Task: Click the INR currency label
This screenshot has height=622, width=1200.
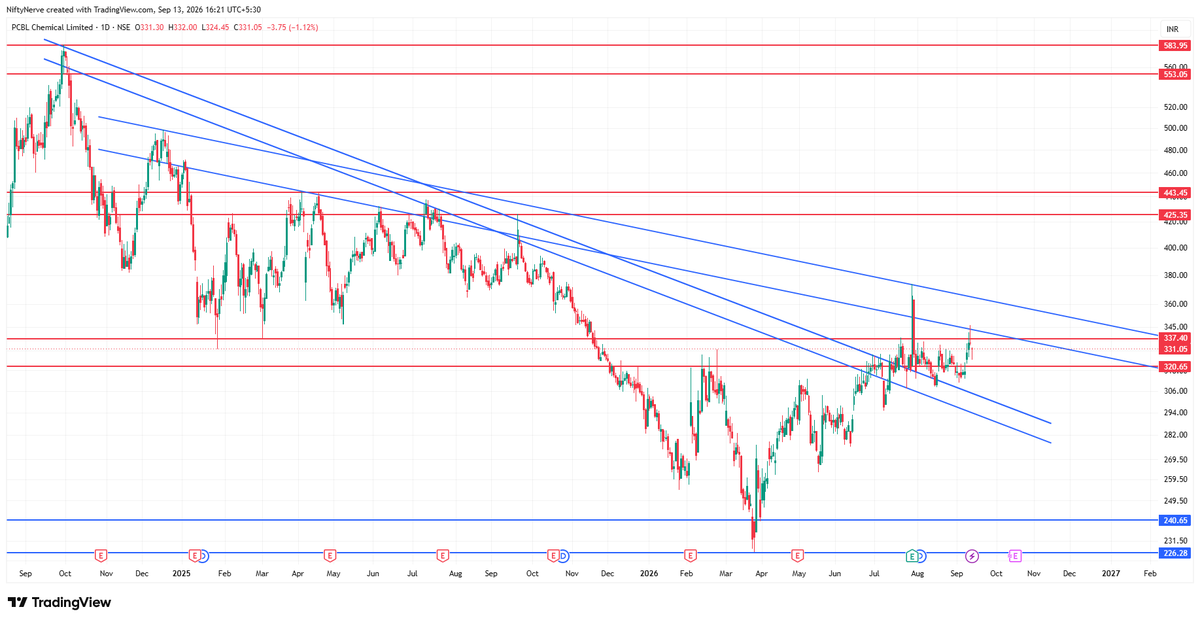Action: pos(1171,28)
